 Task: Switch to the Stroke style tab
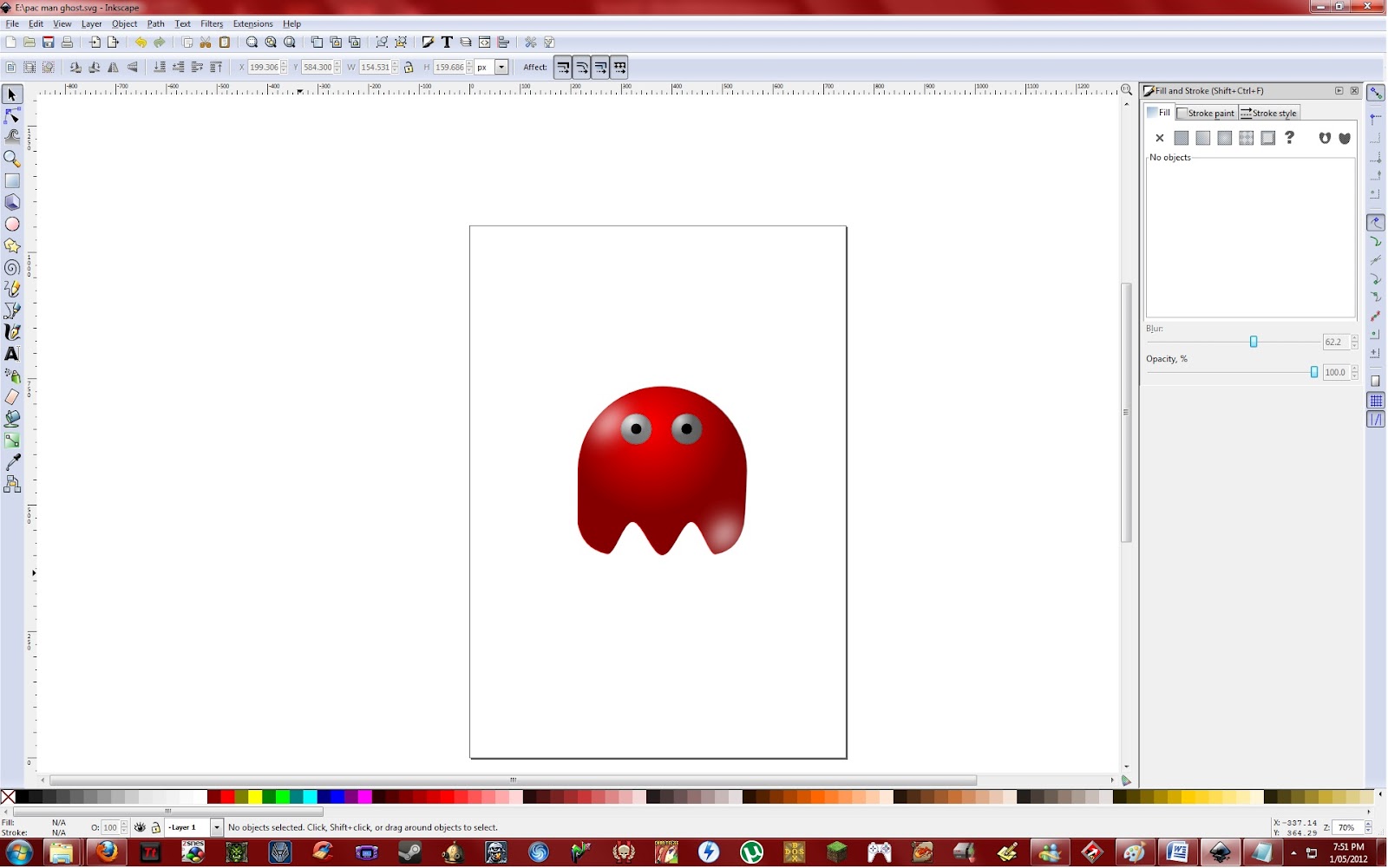pyautogui.click(x=1268, y=113)
